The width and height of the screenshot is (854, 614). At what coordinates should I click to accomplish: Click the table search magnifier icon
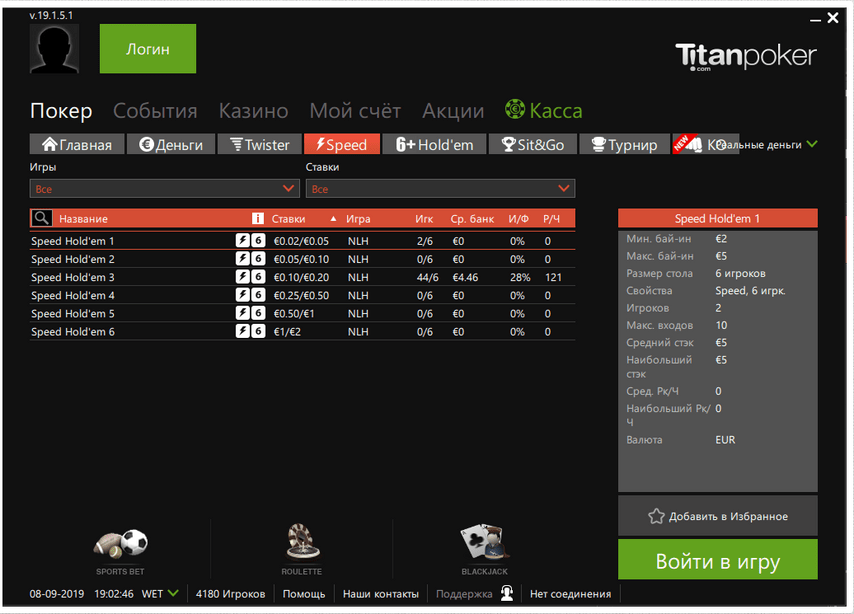pos(41,218)
